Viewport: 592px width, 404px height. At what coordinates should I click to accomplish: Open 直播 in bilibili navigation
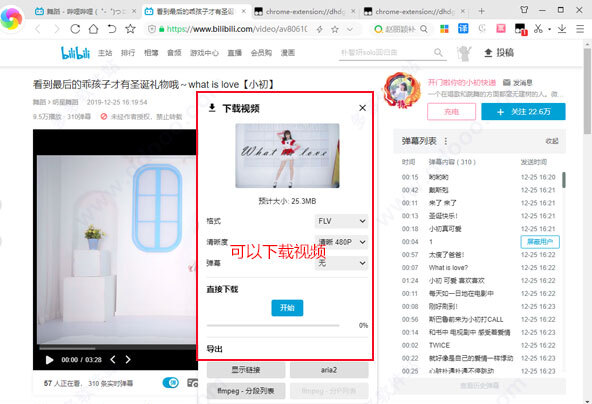[234, 53]
